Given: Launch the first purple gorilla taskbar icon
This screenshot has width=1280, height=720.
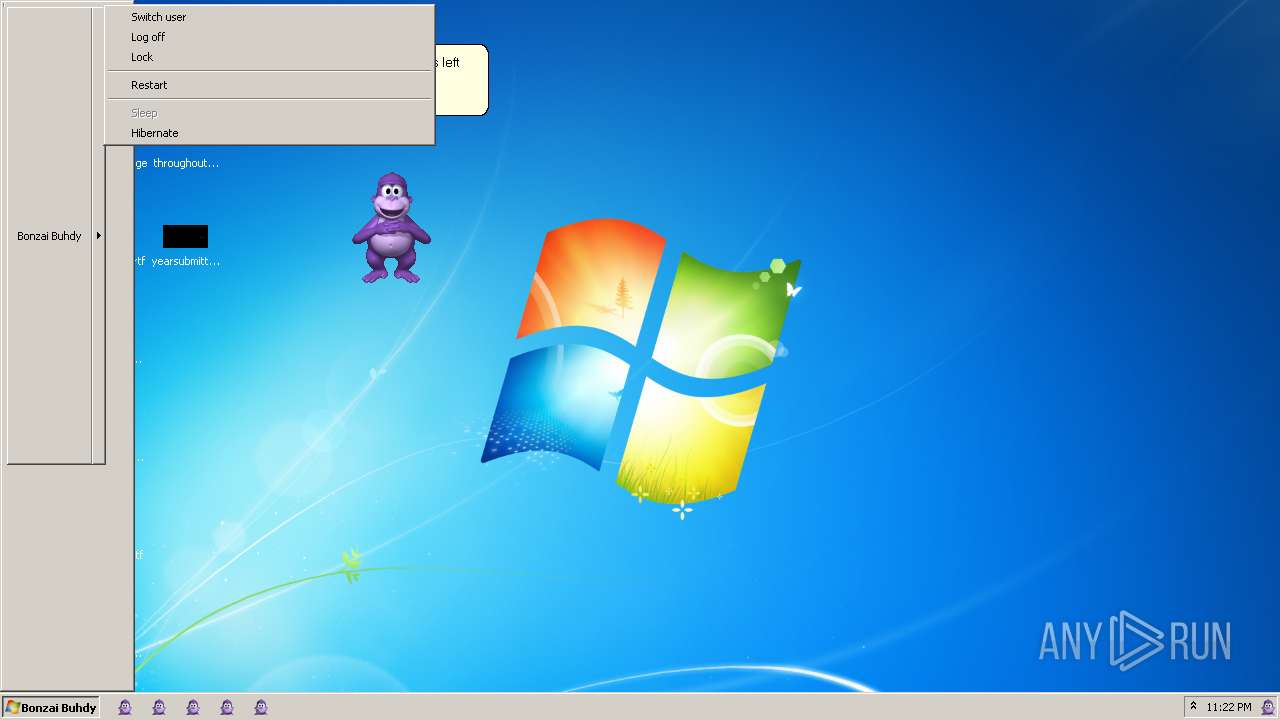Looking at the screenshot, I should click(125, 707).
